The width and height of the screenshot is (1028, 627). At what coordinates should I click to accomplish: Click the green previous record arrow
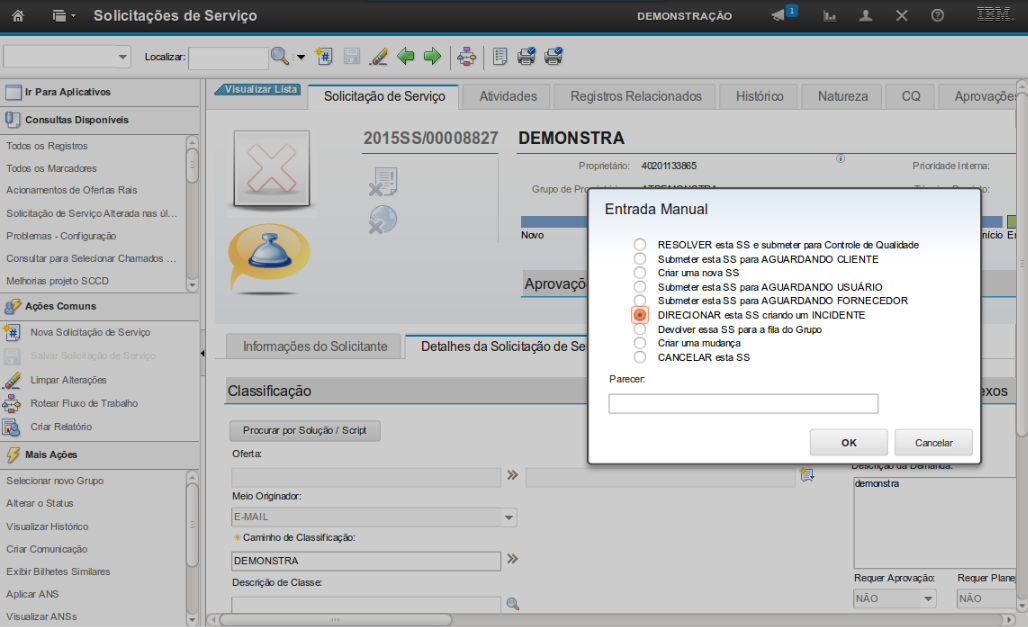tap(406, 57)
